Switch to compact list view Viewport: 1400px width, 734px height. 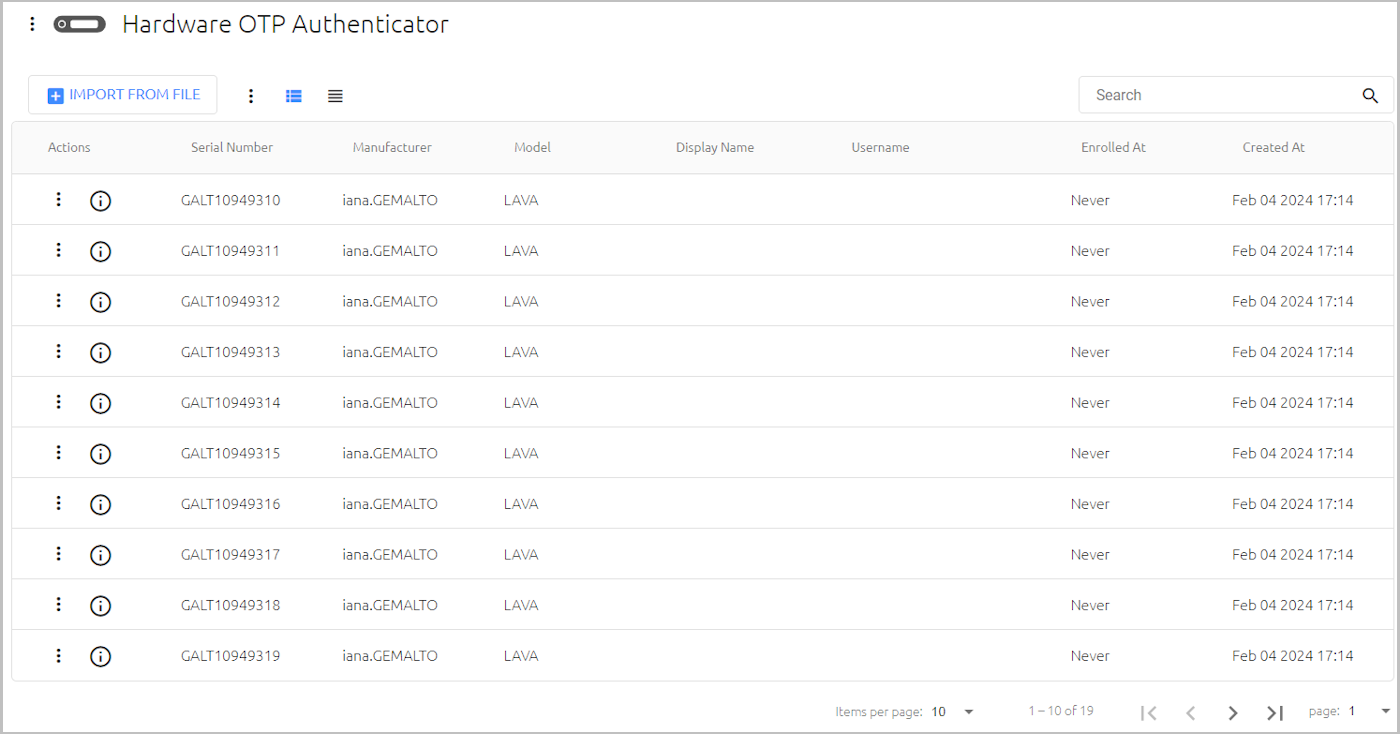pyautogui.click(x=335, y=96)
